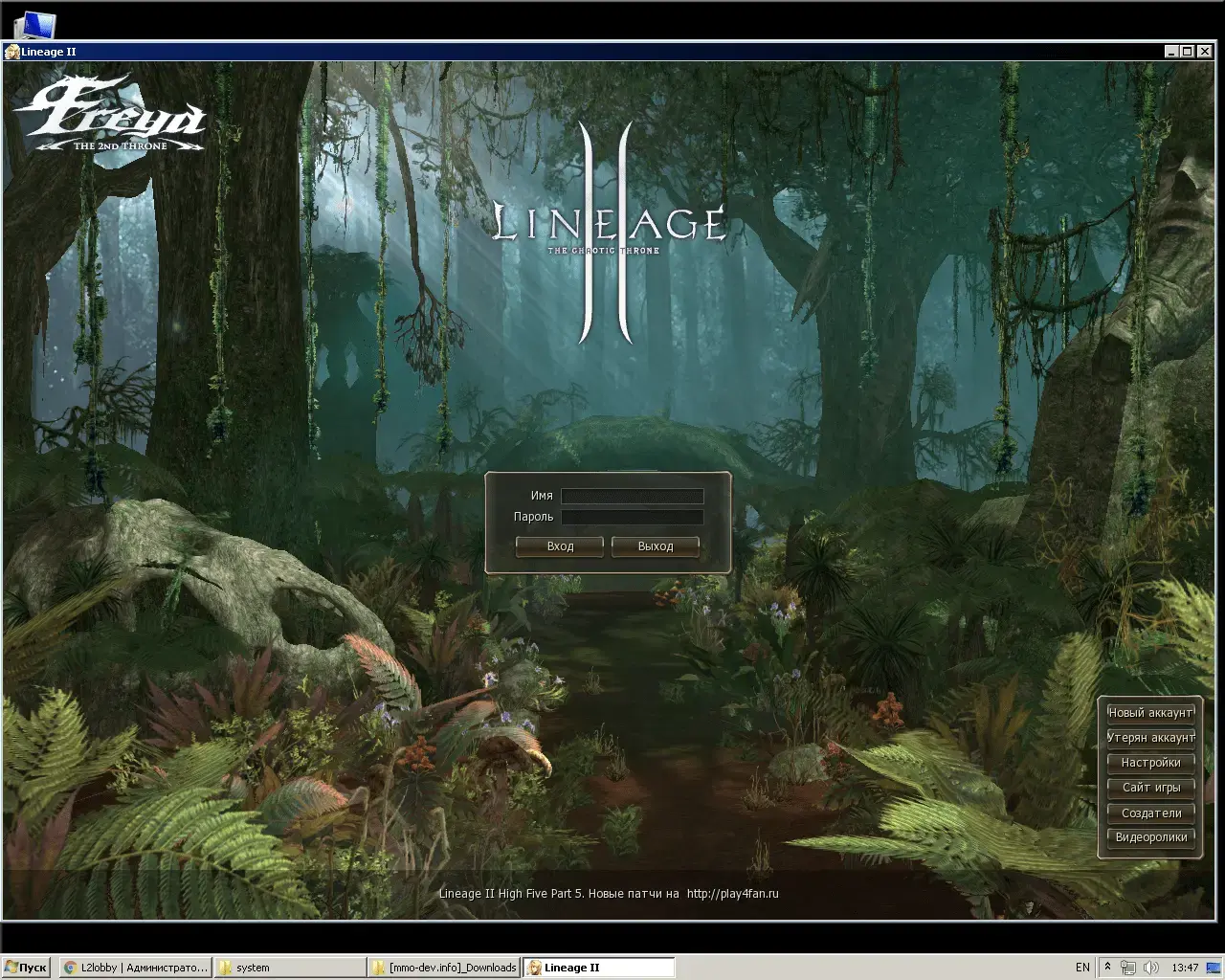Open the Видеоролики videos button
Viewport: 1225px width, 980px height.
[1150, 837]
